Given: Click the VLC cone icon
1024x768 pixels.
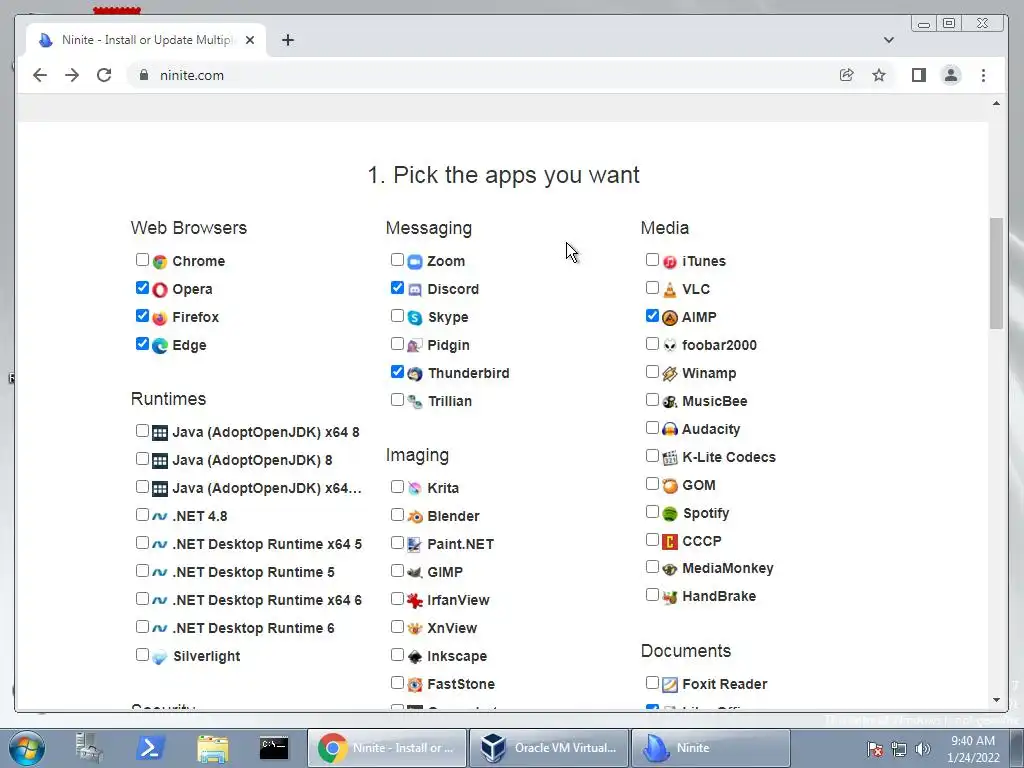Looking at the screenshot, I should (x=670, y=290).
